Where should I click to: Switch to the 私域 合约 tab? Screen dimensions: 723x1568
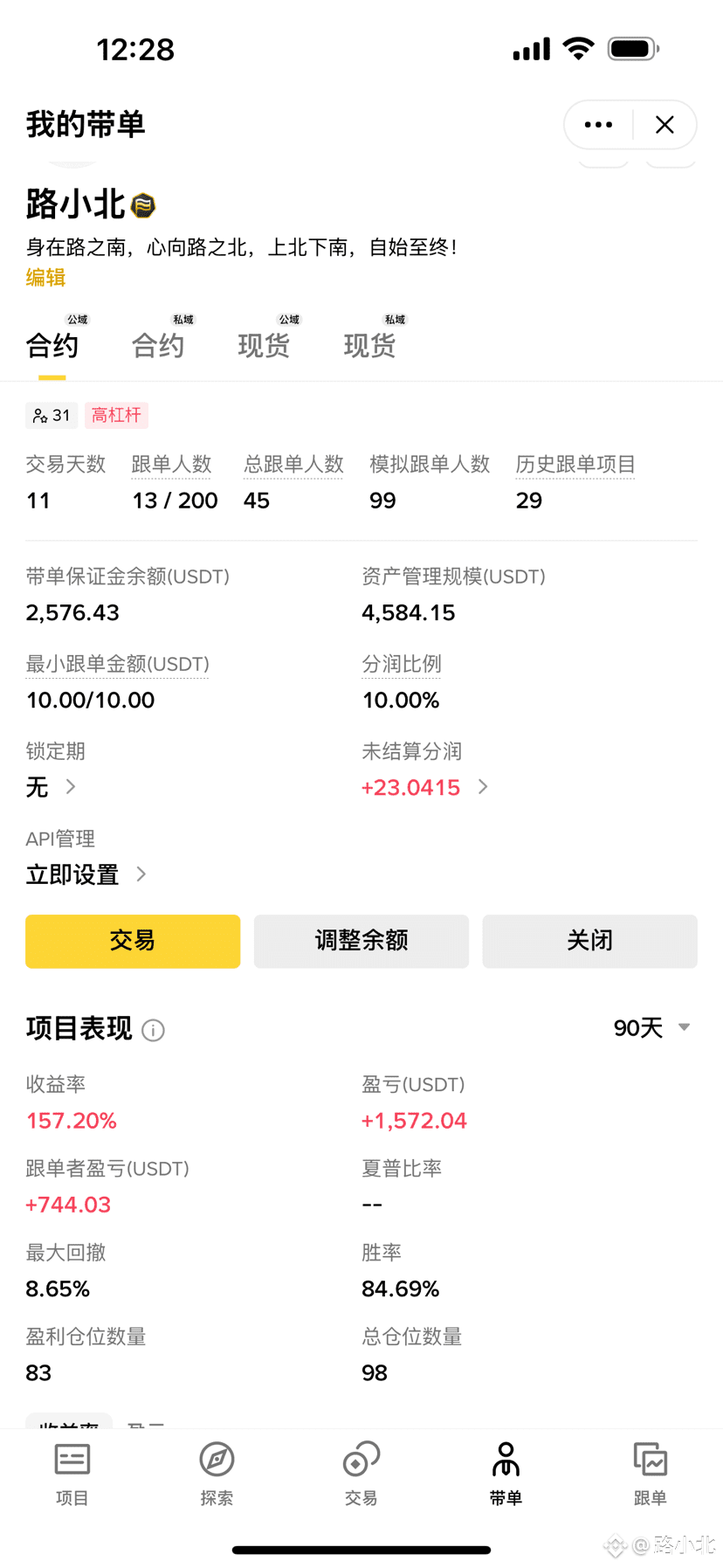coord(158,345)
